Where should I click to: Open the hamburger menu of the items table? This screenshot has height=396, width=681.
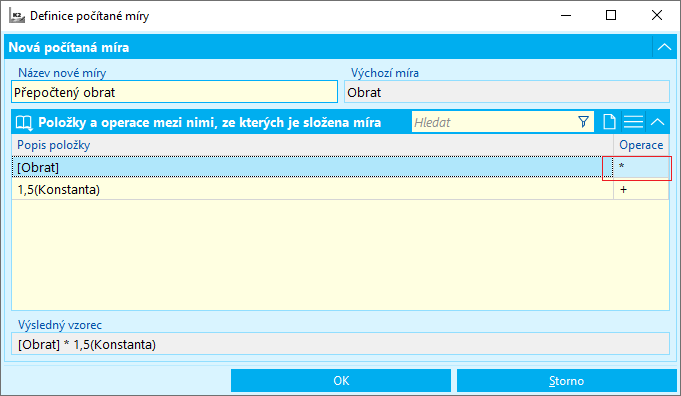(x=633, y=122)
